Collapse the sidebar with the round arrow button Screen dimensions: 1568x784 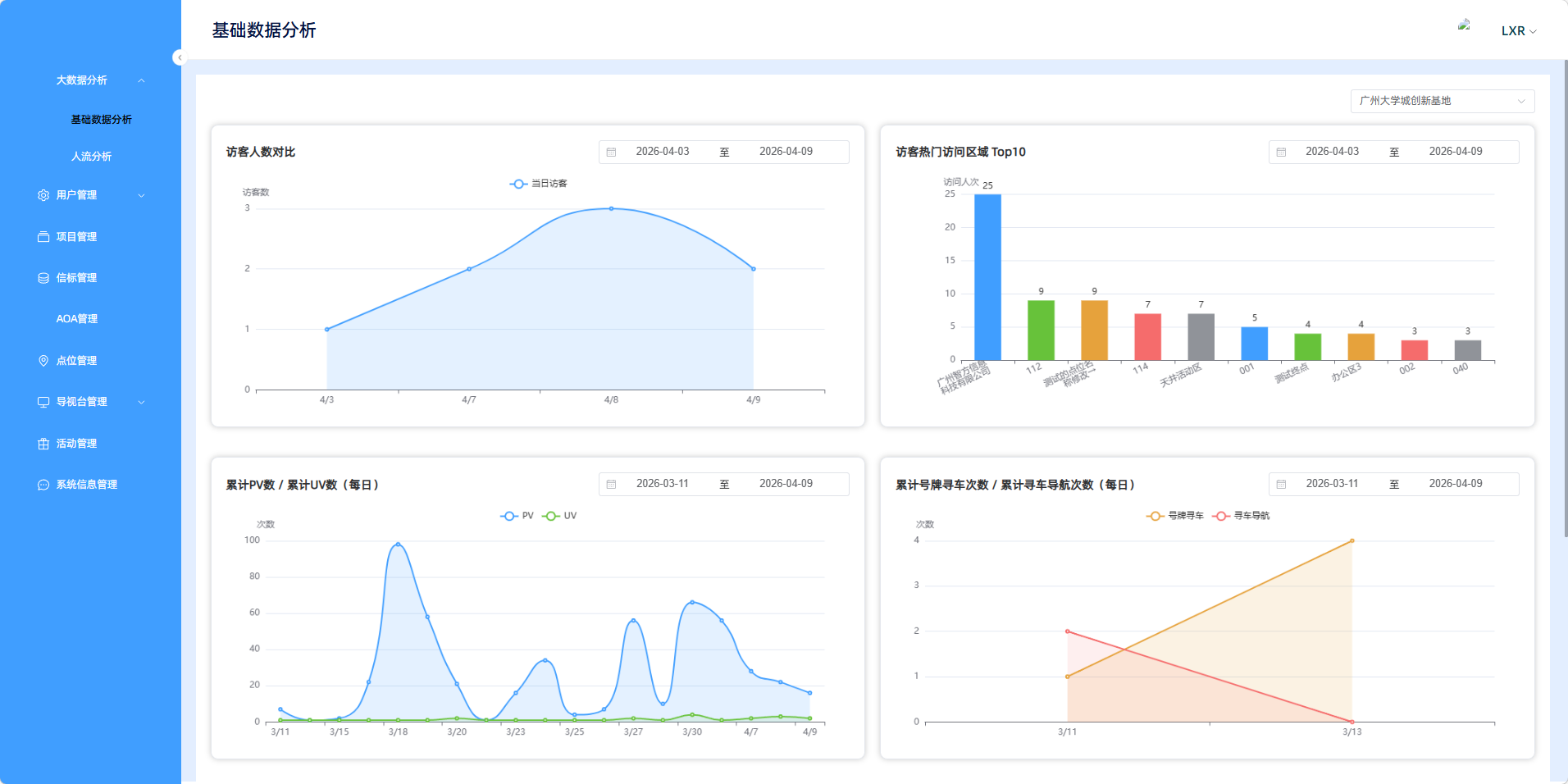180,57
